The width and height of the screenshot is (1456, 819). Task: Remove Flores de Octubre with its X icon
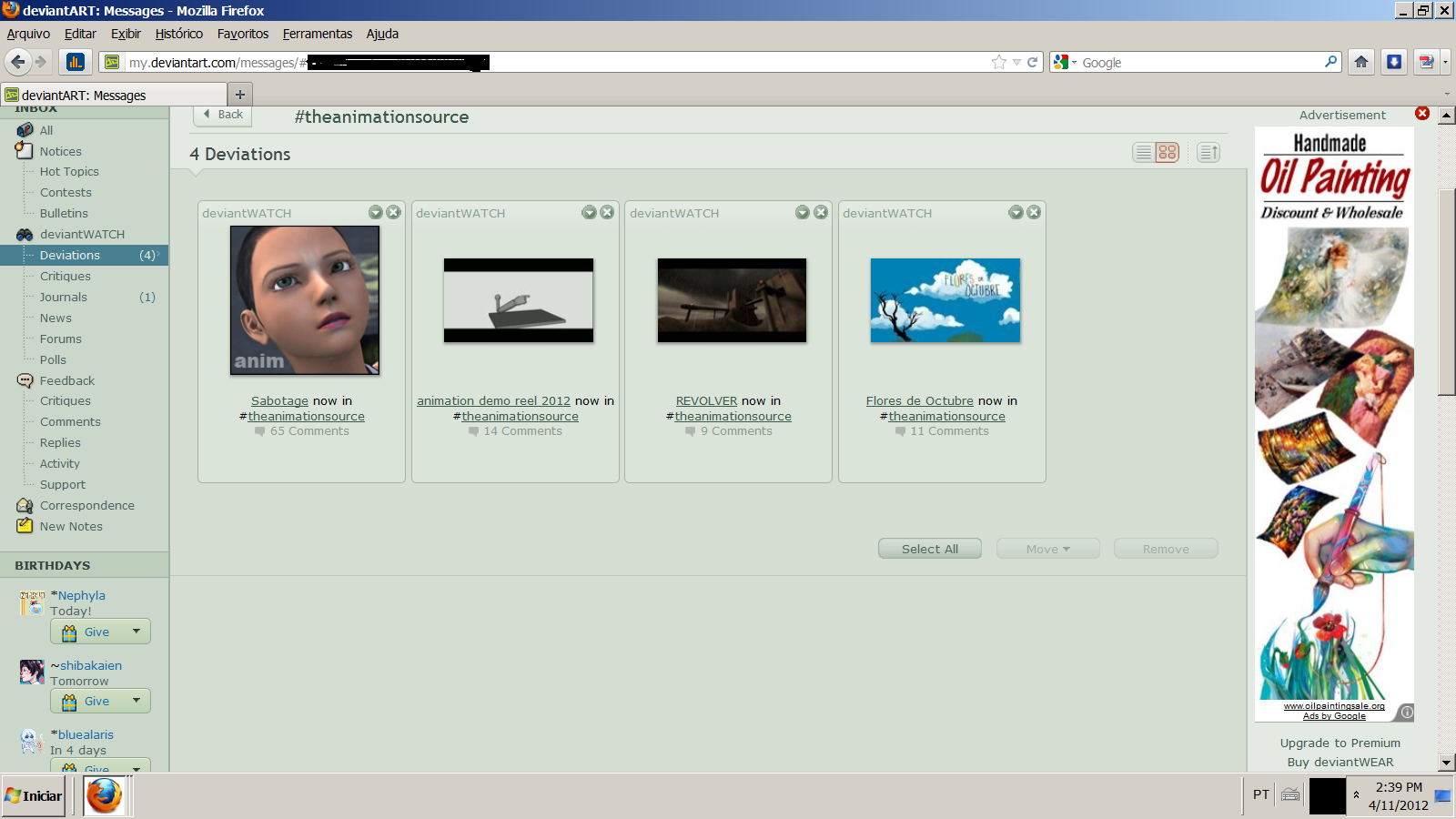1034,212
